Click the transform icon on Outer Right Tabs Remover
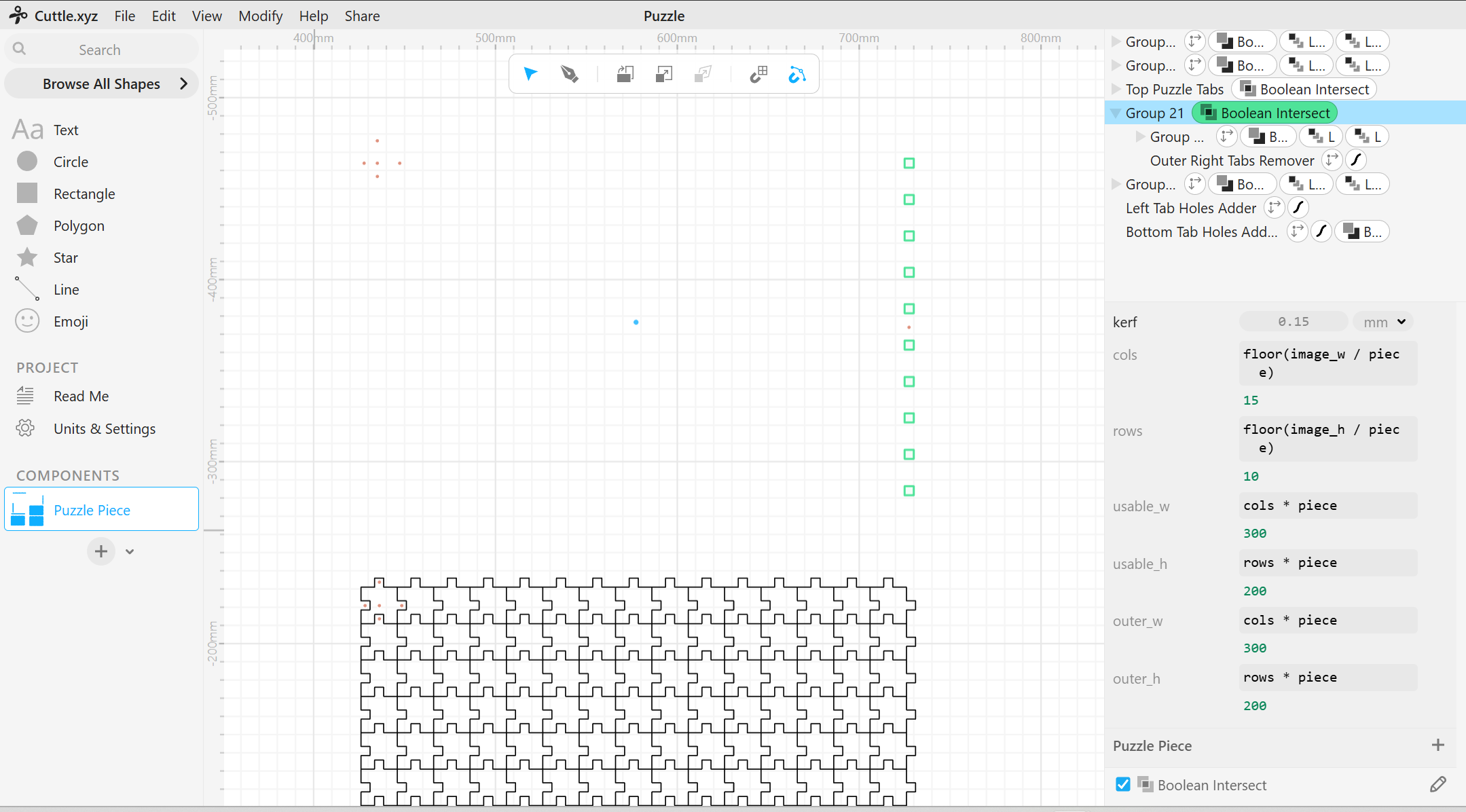The image size is (1466, 812). [x=1332, y=160]
